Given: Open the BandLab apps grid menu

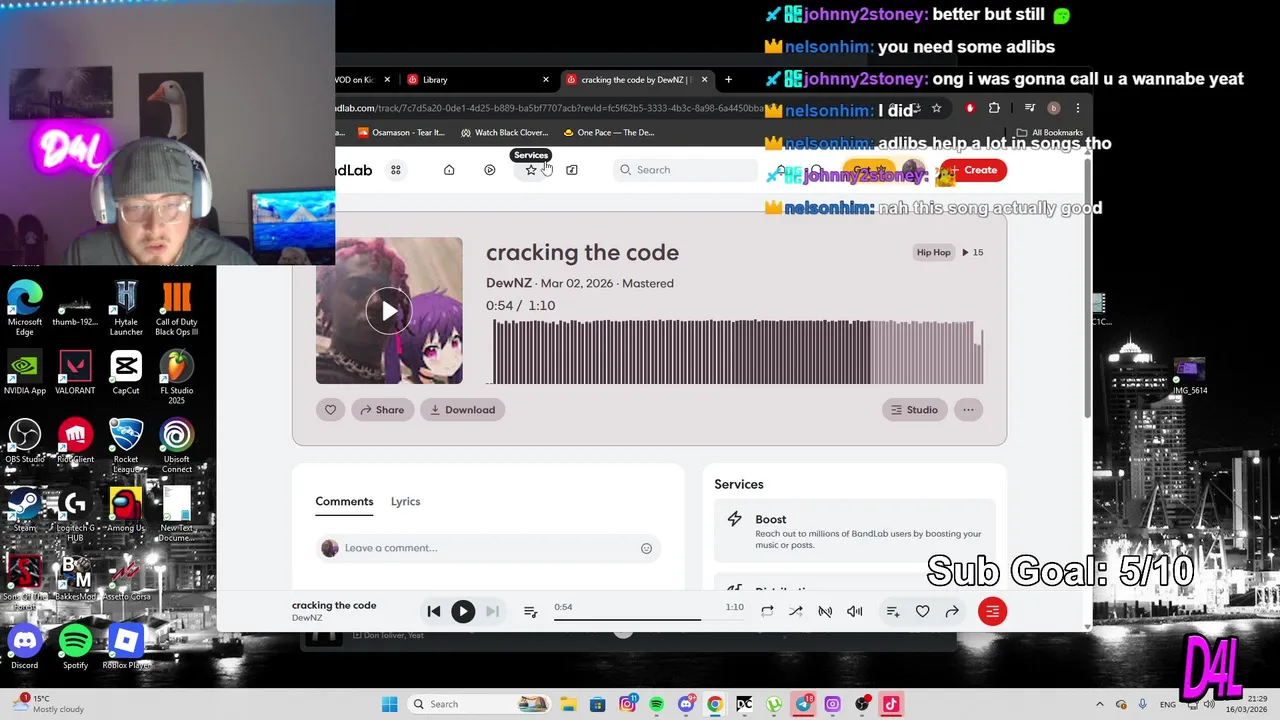Looking at the screenshot, I should point(396,170).
